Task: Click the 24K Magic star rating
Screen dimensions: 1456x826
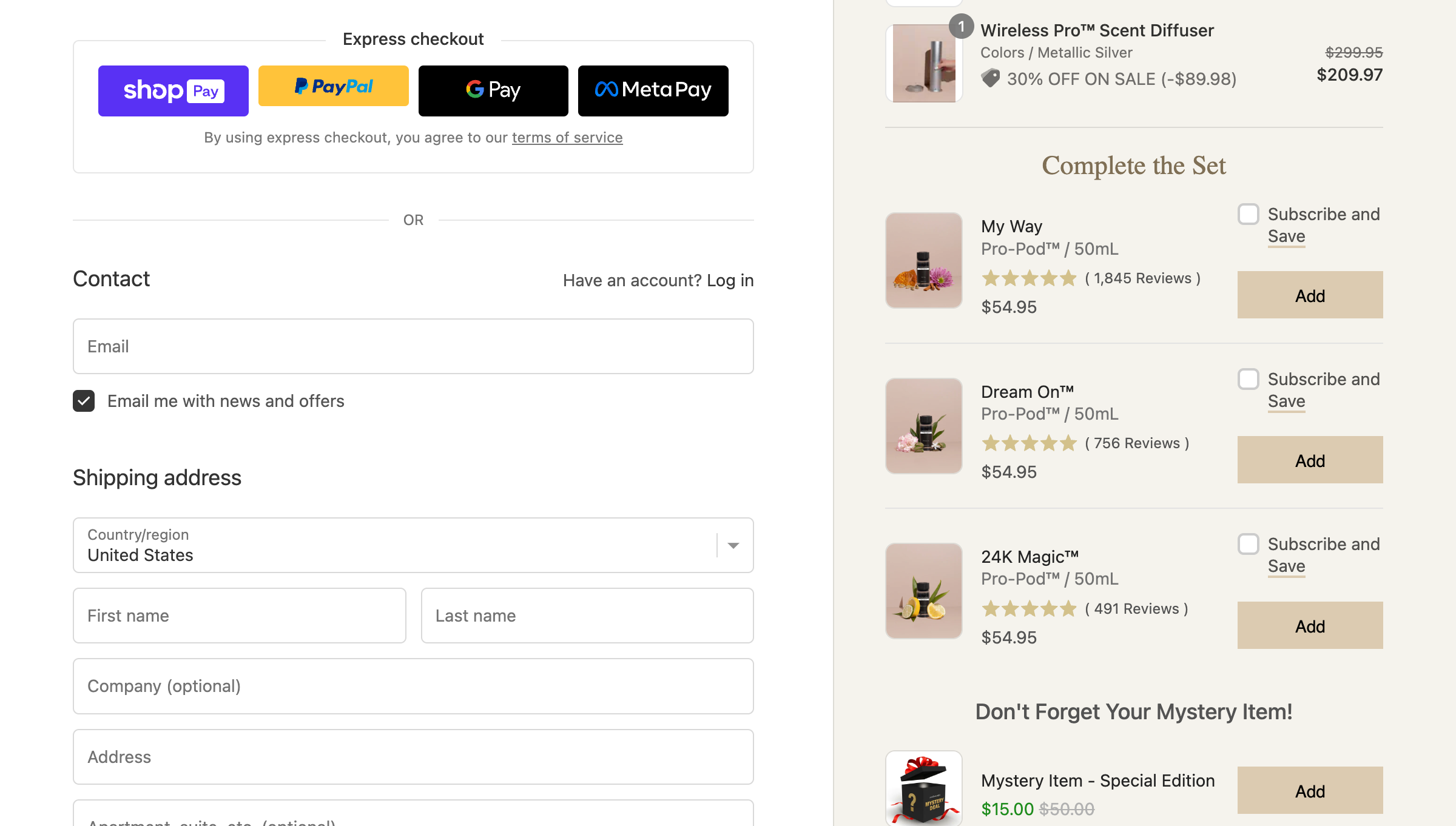Action: coord(1029,608)
